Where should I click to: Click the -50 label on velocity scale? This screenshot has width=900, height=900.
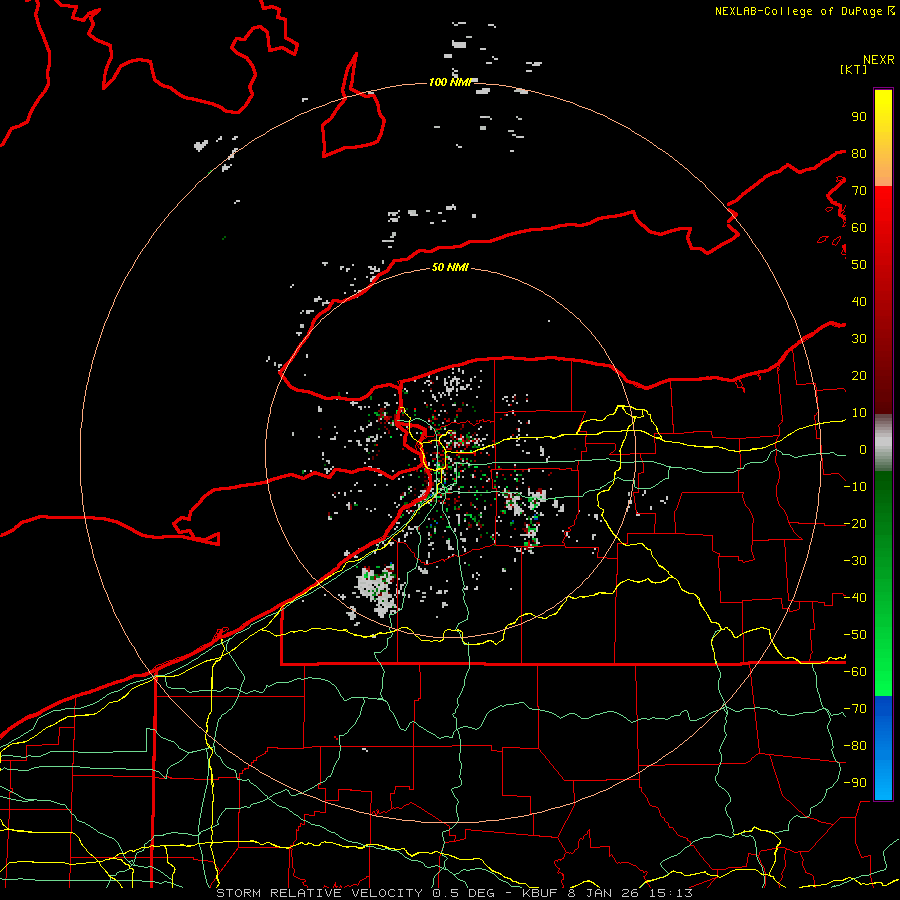point(855,634)
